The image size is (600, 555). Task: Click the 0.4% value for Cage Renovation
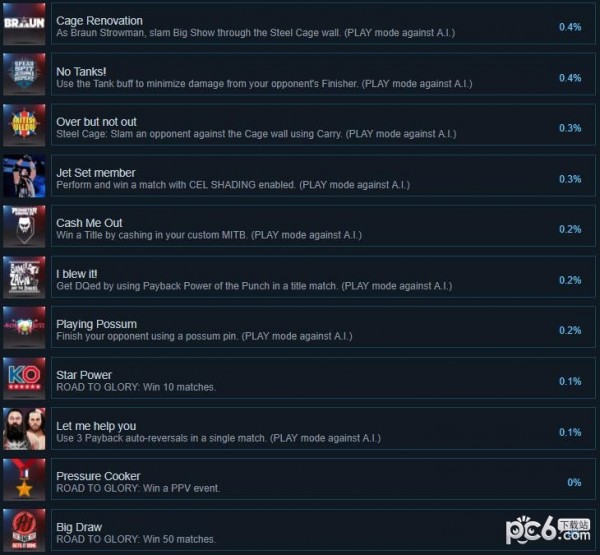pos(570,27)
